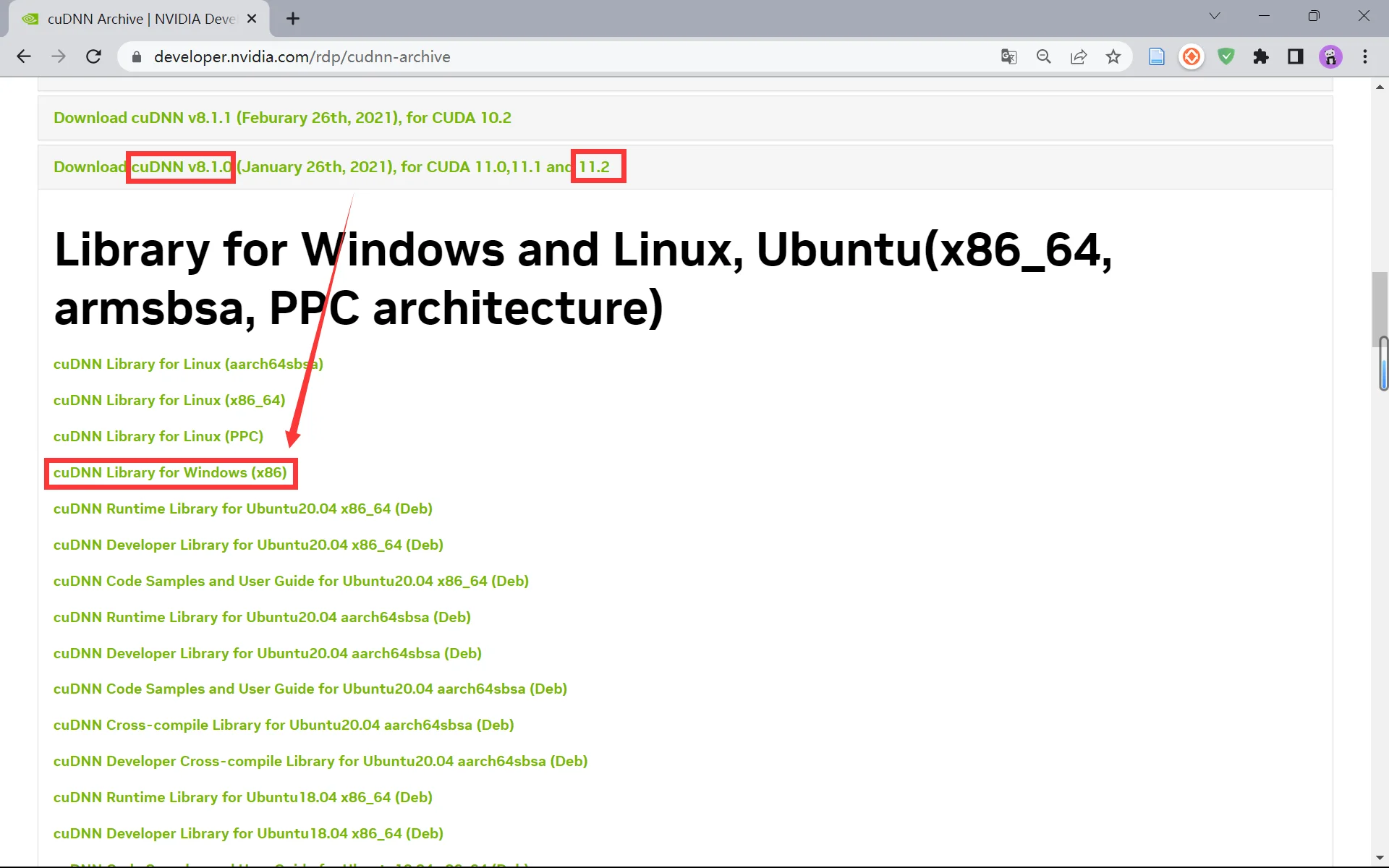1389x868 pixels.
Task: Click the vertical scrollbar thumb
Action: tap(1380, 311)
